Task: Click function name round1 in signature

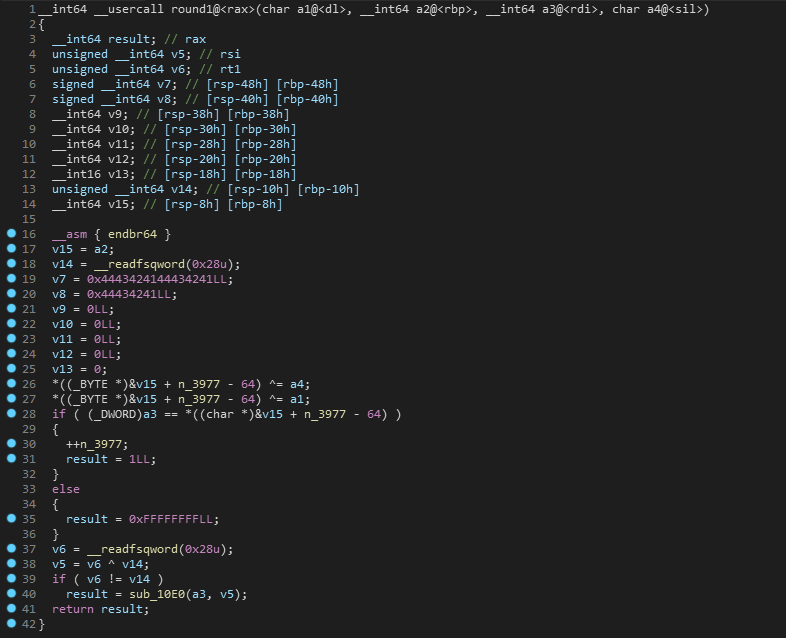Action: click(192, 9)
